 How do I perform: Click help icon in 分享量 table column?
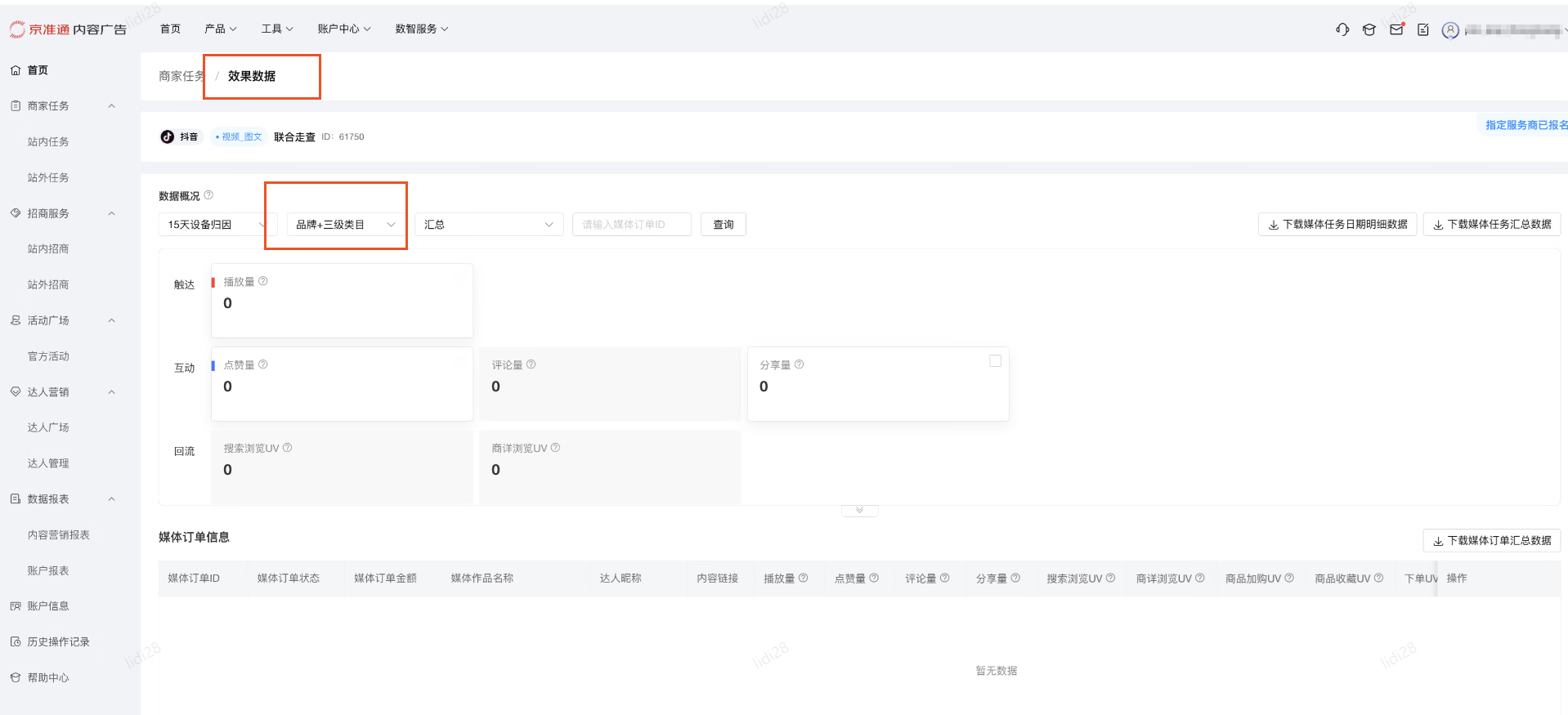[x=1015, y=578]
